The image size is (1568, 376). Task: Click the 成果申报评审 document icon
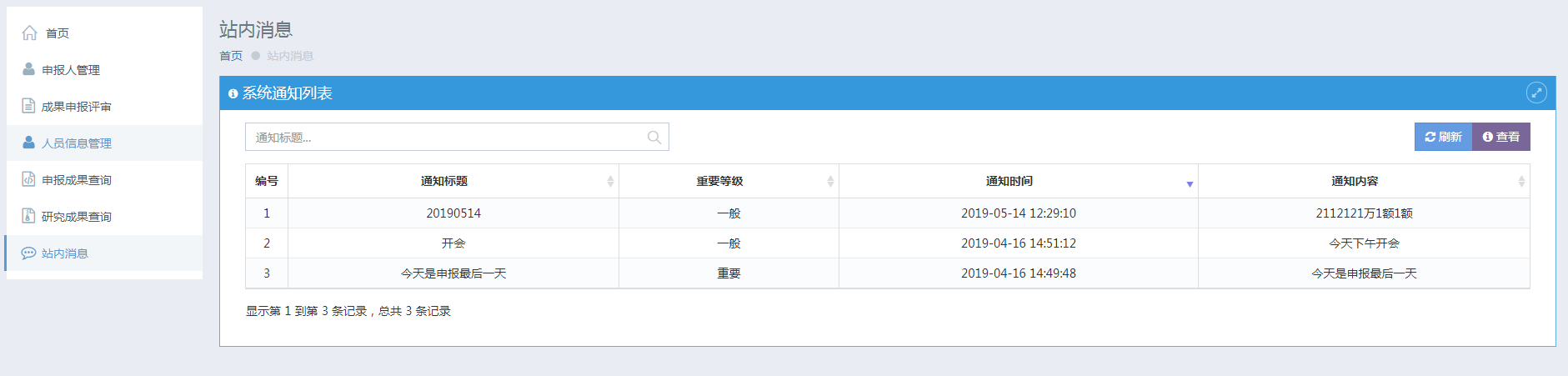[x=28, y=106]
